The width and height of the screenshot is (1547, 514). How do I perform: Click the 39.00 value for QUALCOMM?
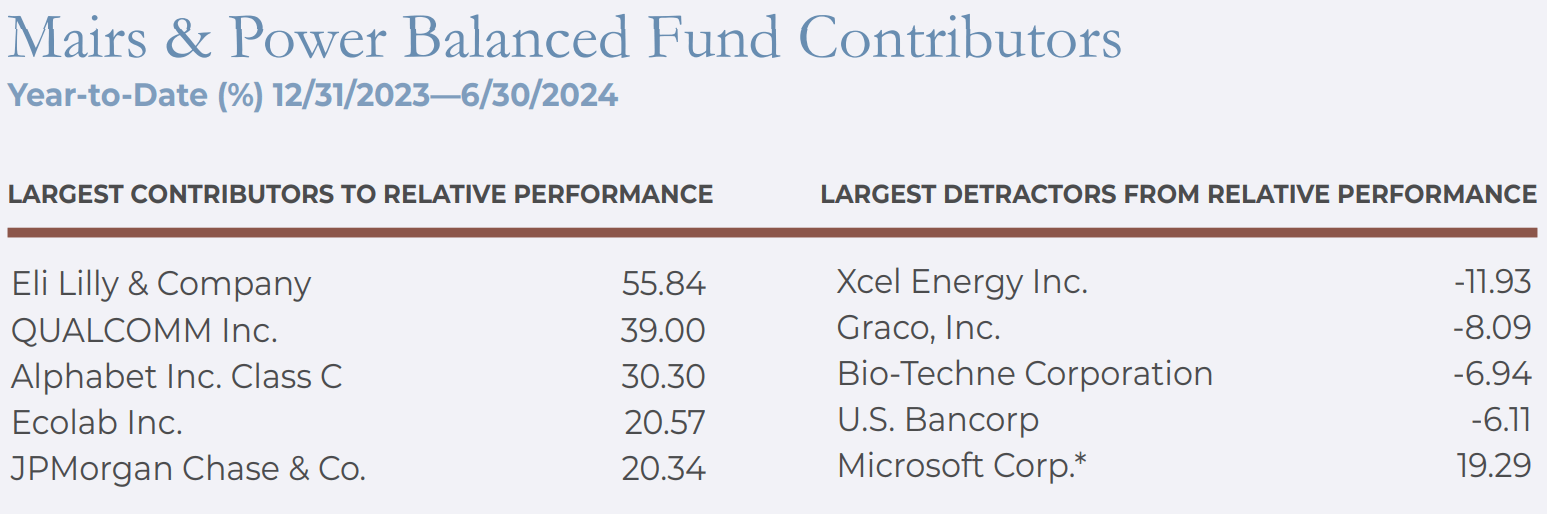(x=663, y=330)
